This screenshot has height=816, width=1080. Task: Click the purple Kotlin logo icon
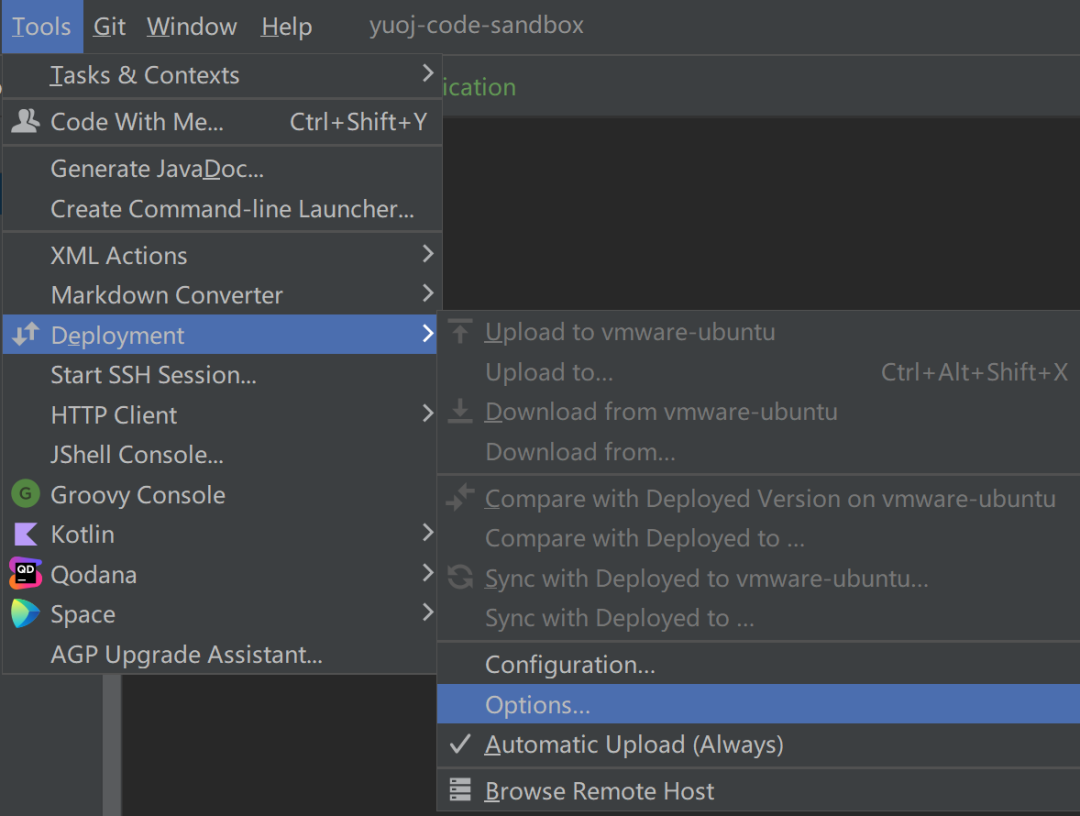click(25, 534)
